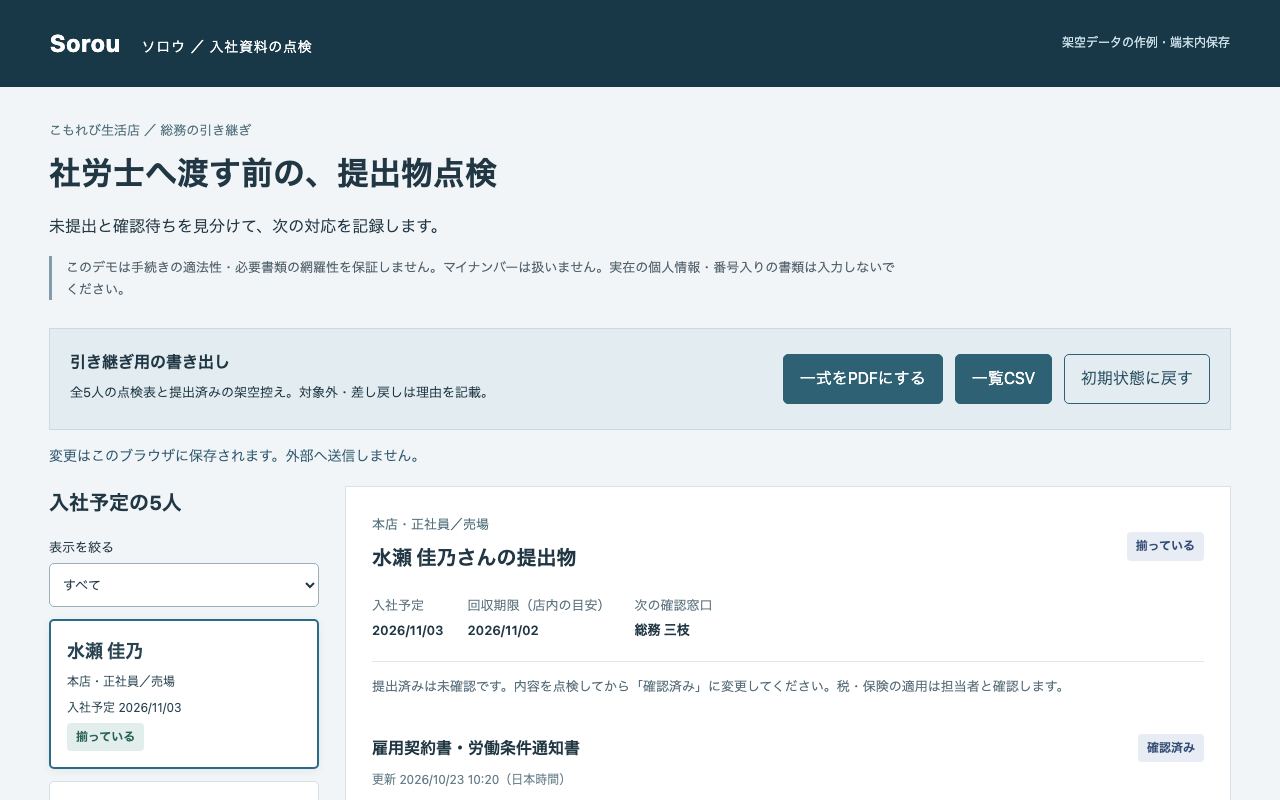Click the 本店・正社員/売場 label above detail heading
The width and height of the screenshot is (1280, 800).
coord(430,524)
